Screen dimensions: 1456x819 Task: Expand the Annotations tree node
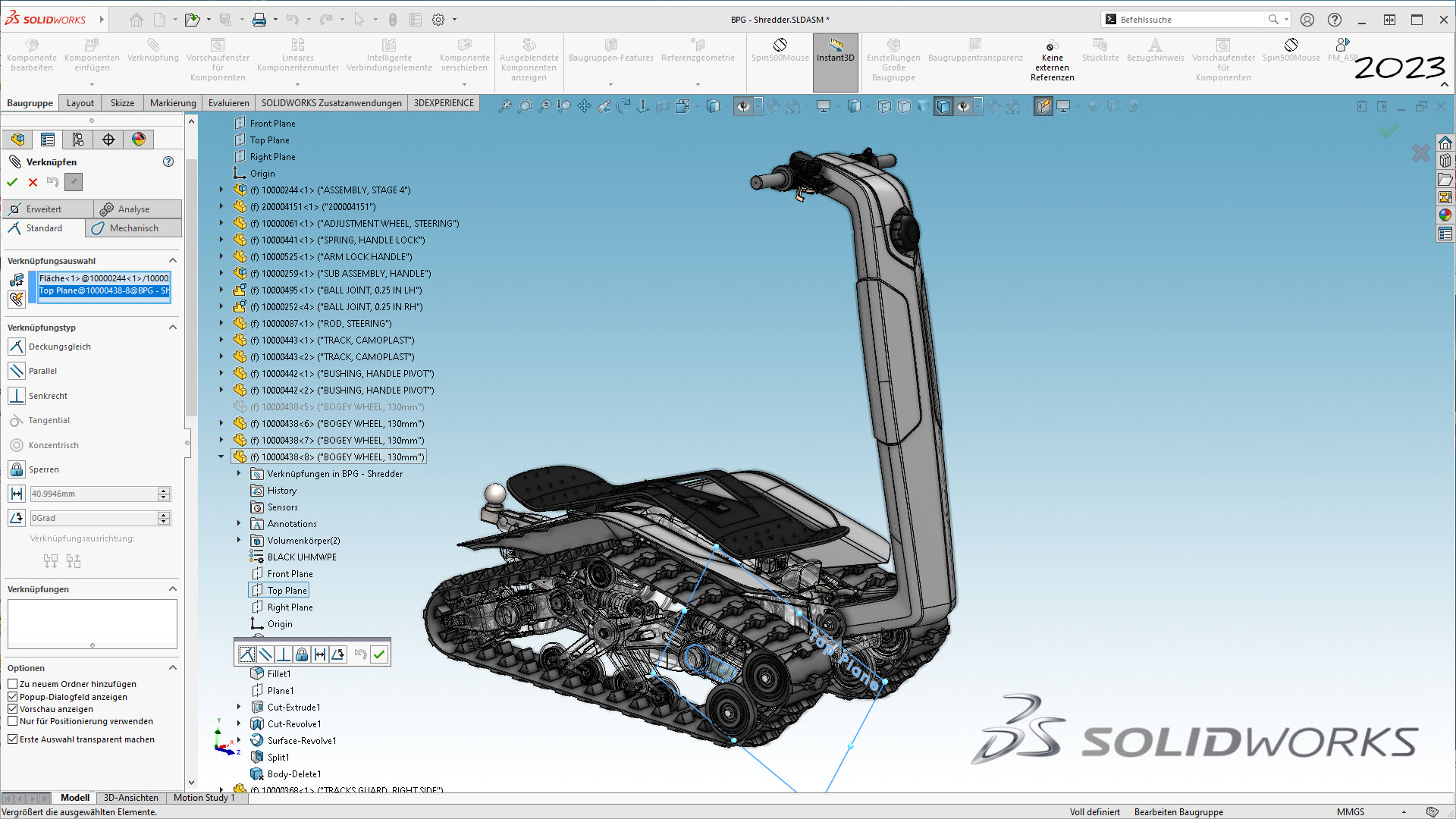tap(239, 523)
